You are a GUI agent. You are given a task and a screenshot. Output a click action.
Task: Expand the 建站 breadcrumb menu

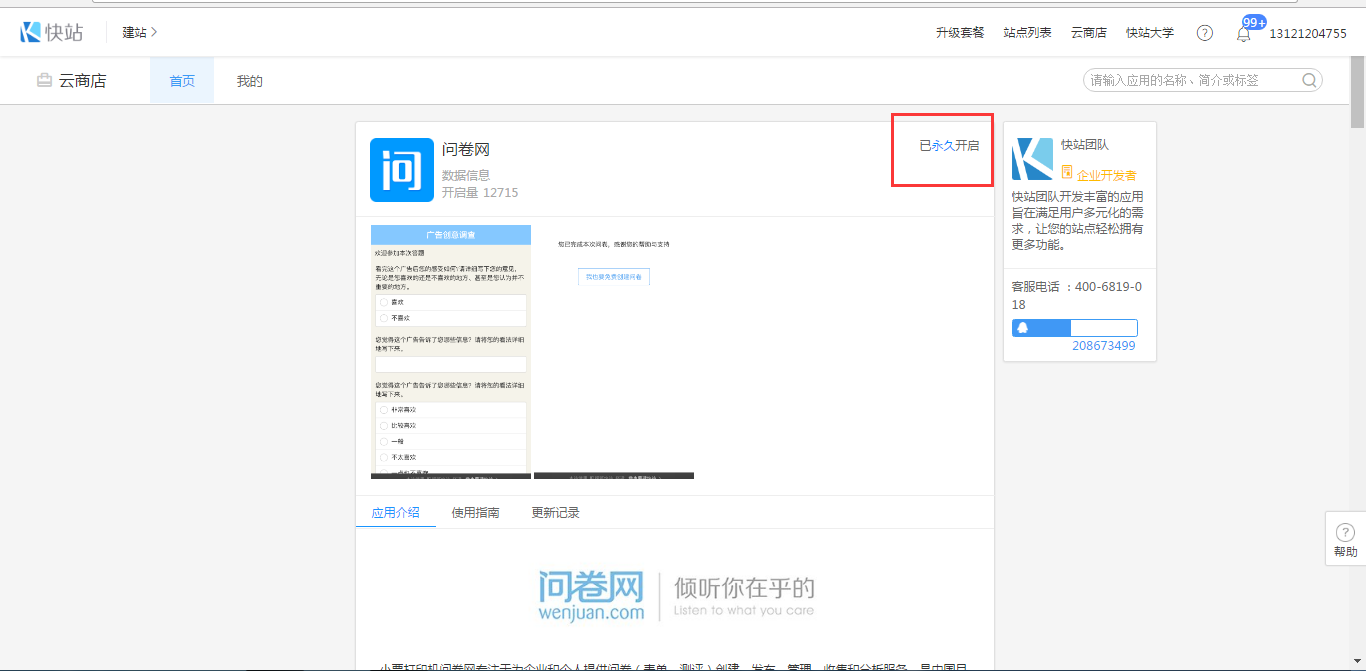pos(140,33)
